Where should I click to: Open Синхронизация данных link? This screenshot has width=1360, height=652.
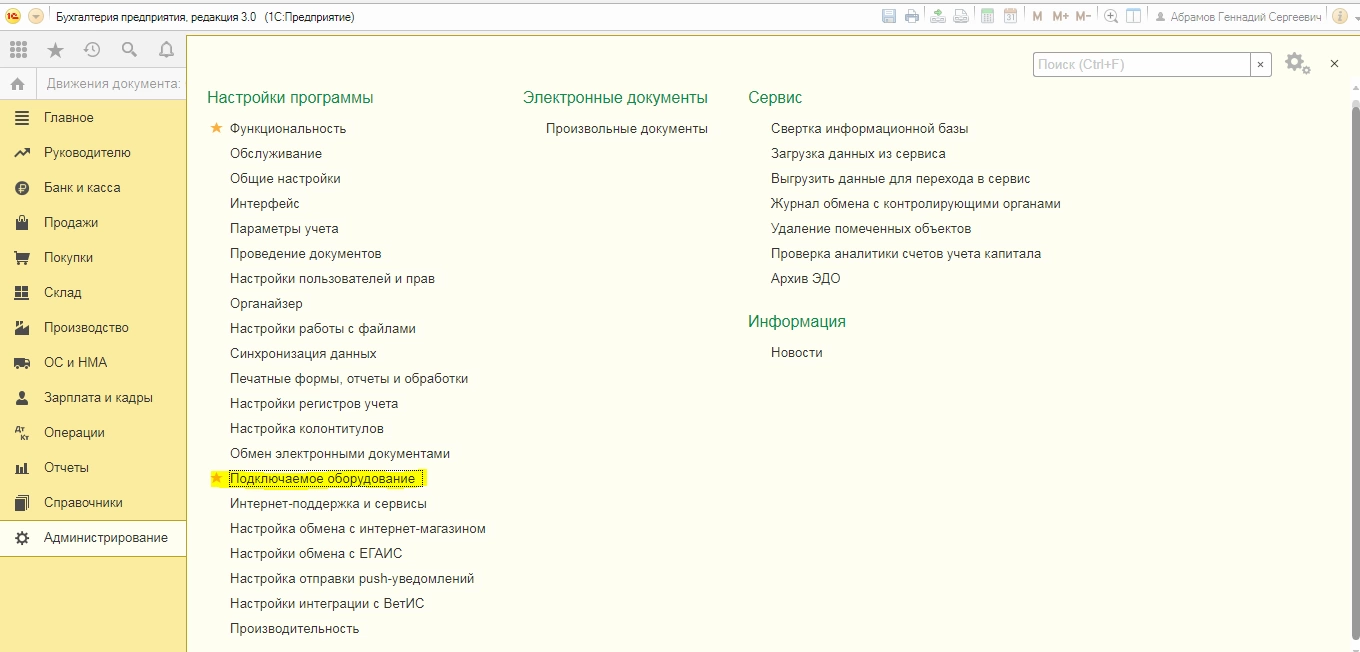[303, 353]
